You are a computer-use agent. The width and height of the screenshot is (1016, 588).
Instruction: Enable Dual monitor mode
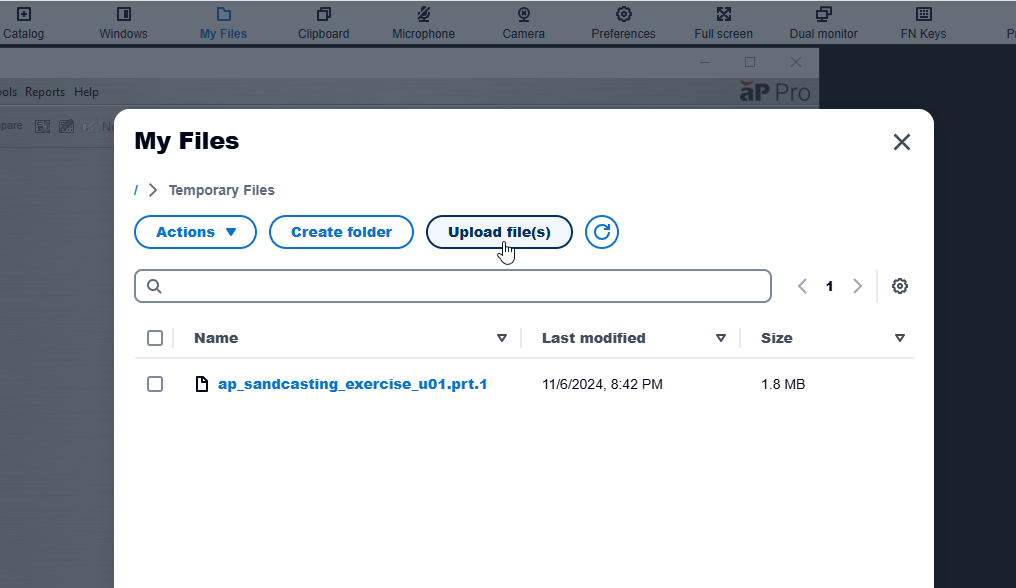point(824,23)
